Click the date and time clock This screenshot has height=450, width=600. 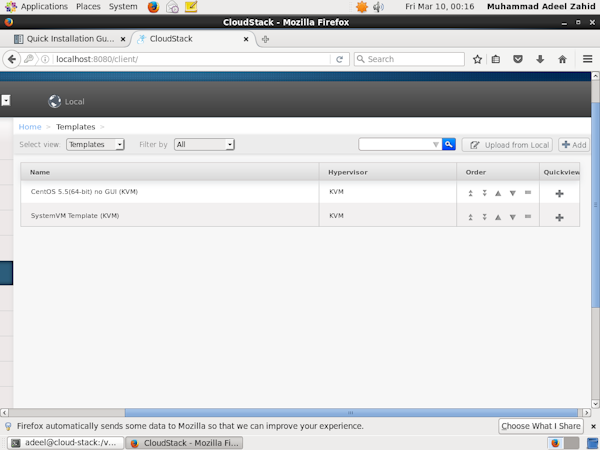pos(440,7)
